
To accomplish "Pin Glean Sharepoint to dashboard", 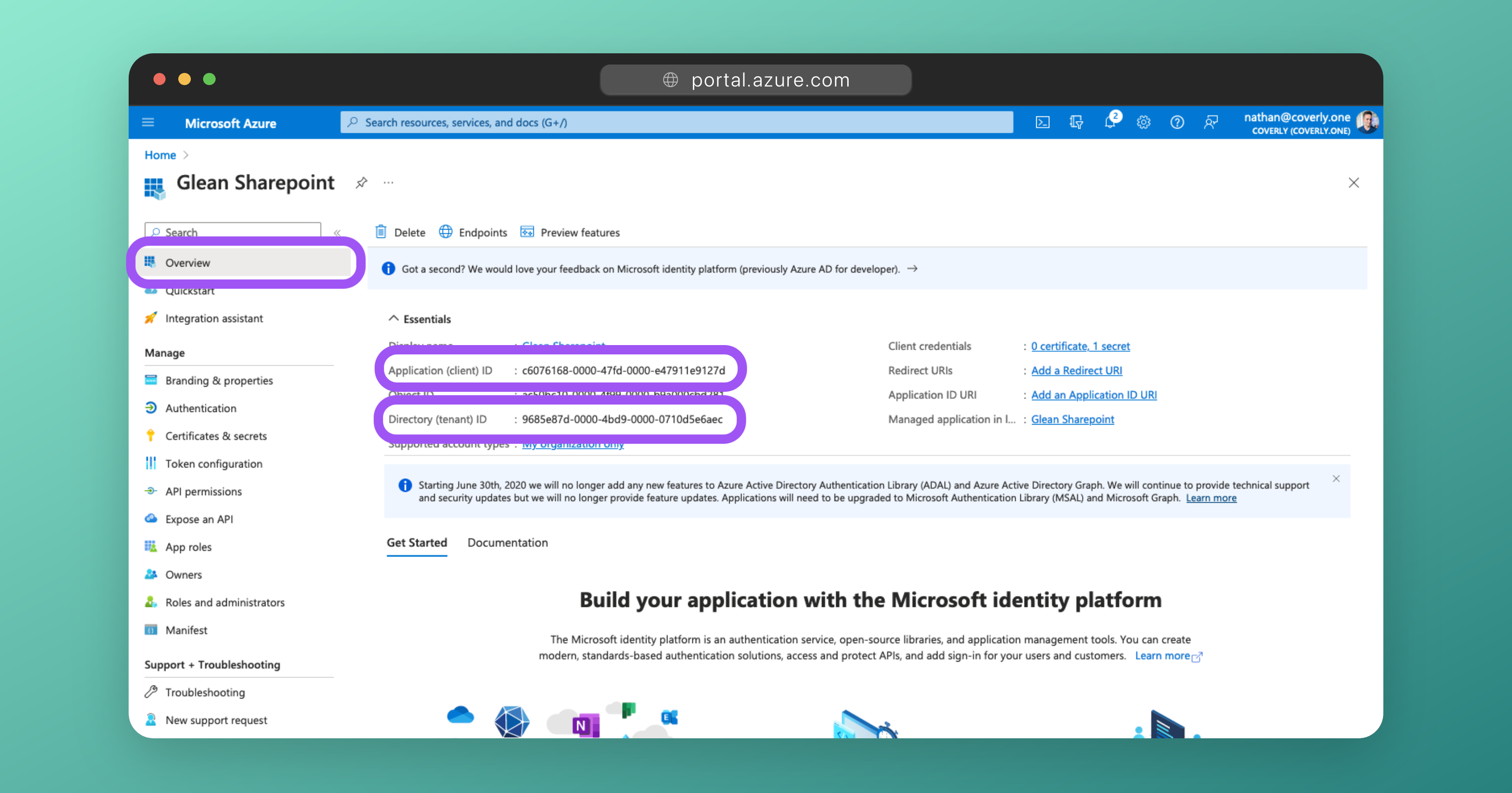I will [x=362, y=183].
